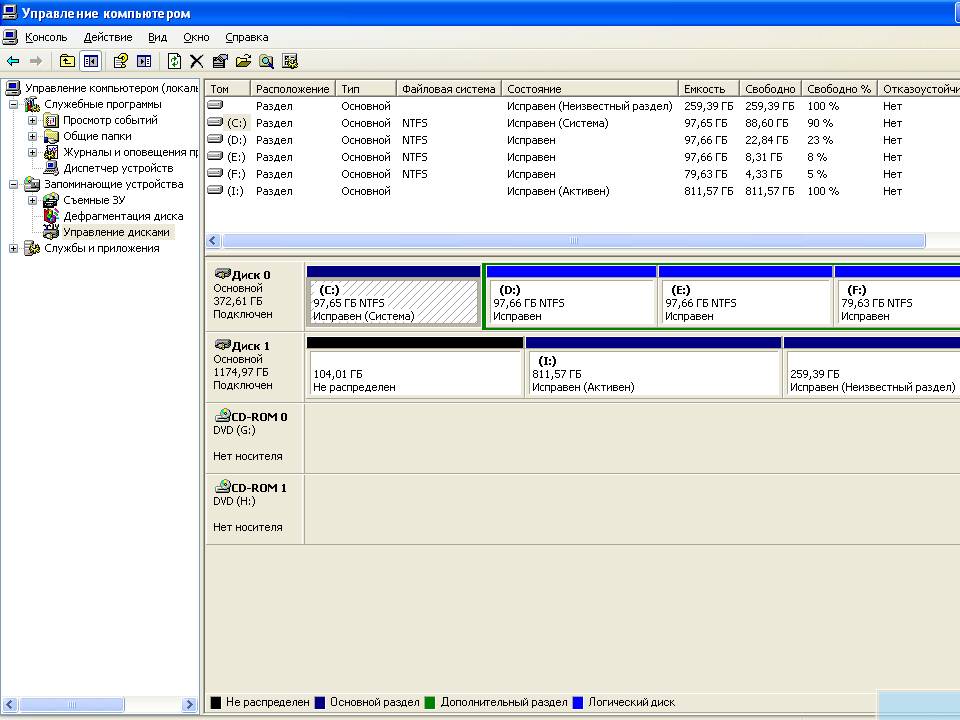Image resolution: width=960 pixels, height=720 pixels.
Task: Collapse the Служебные программы tree node
Action: [x=14, y=104]
